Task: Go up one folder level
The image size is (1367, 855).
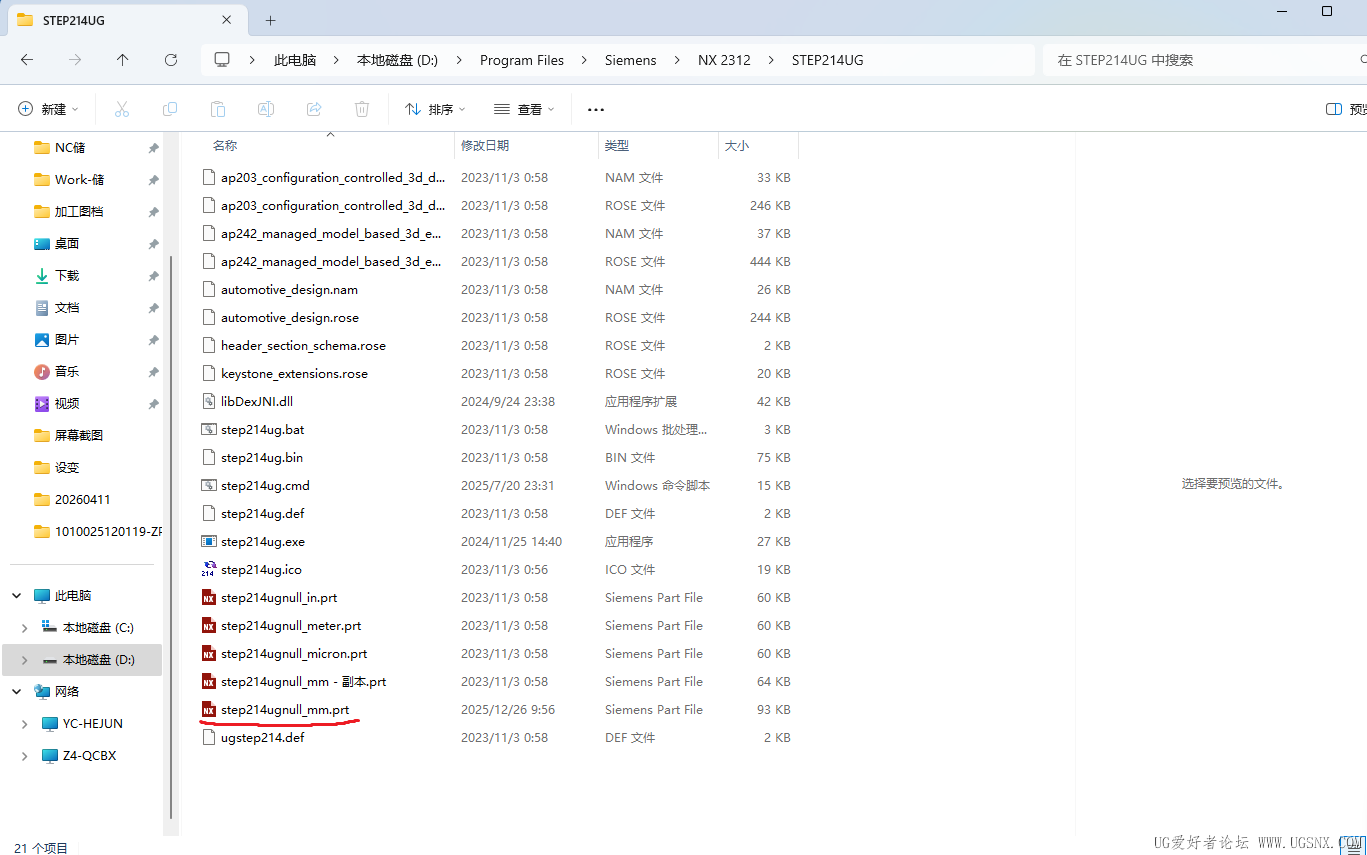Action: [123, 60]
